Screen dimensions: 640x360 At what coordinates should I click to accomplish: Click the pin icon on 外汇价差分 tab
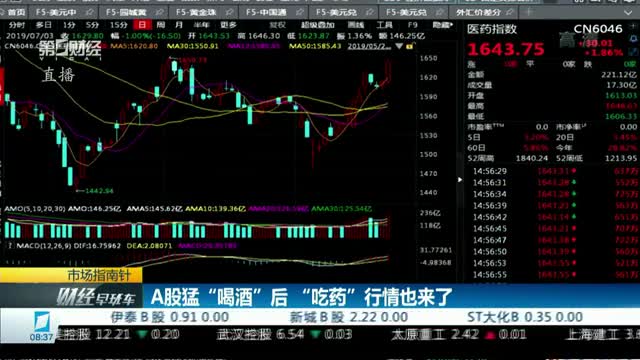tap(509, 12)
